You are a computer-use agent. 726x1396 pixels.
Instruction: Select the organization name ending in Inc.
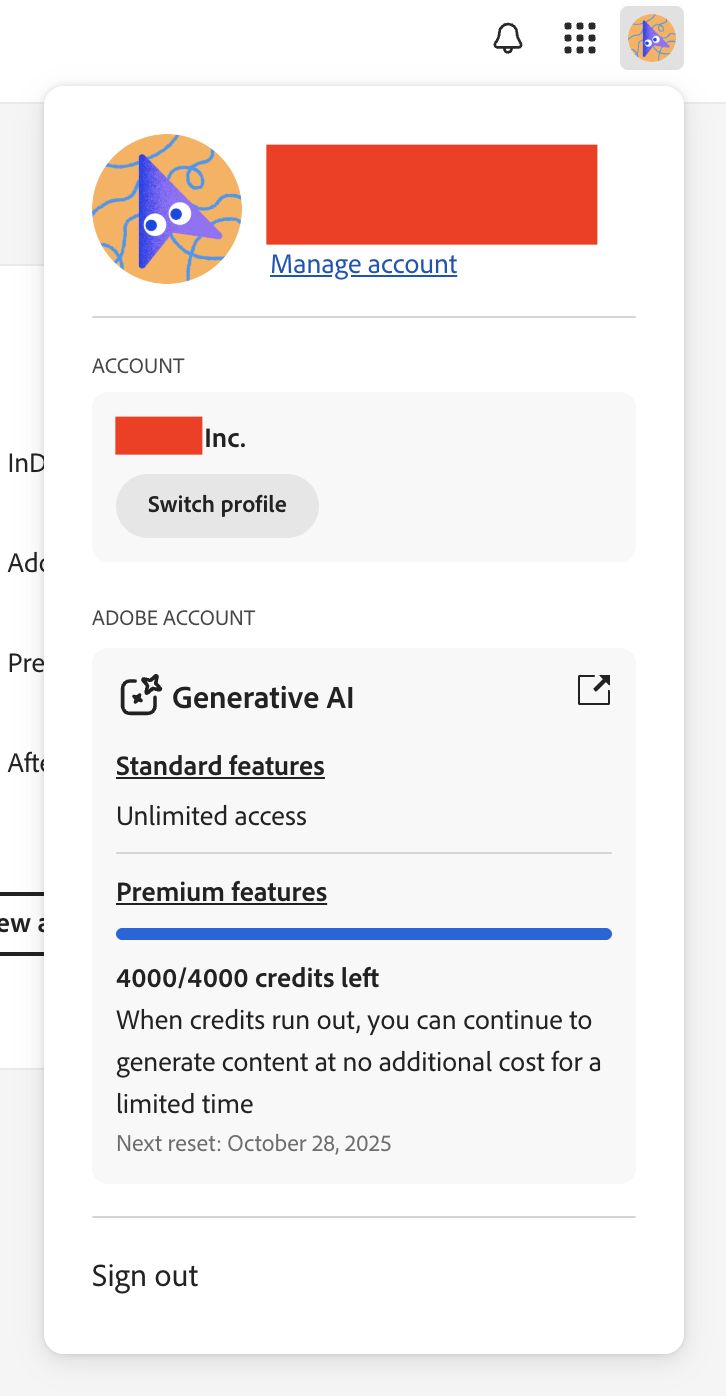(181, 438)
